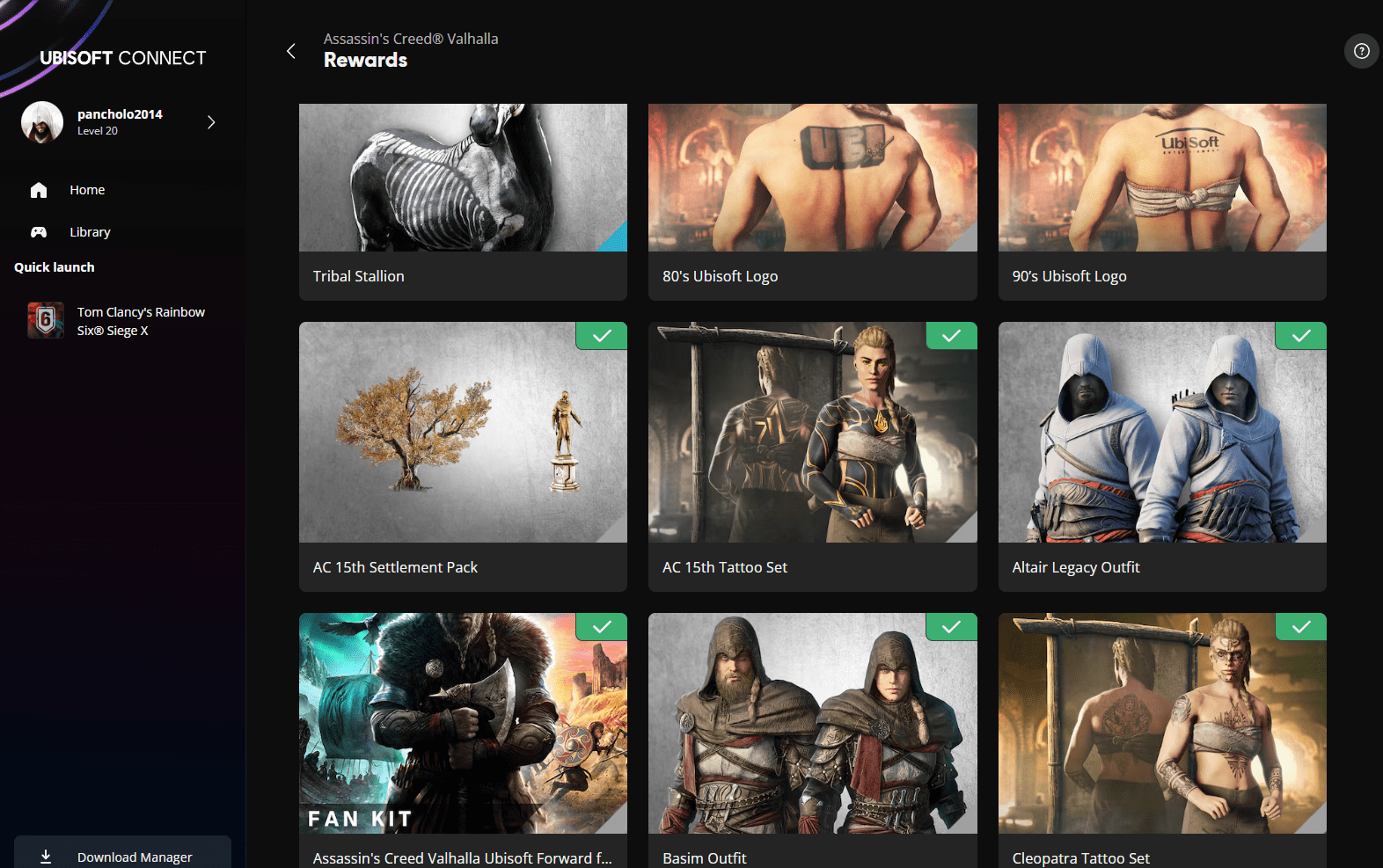
Task: Click the back arrow beside Rewards
Action: 291,51
